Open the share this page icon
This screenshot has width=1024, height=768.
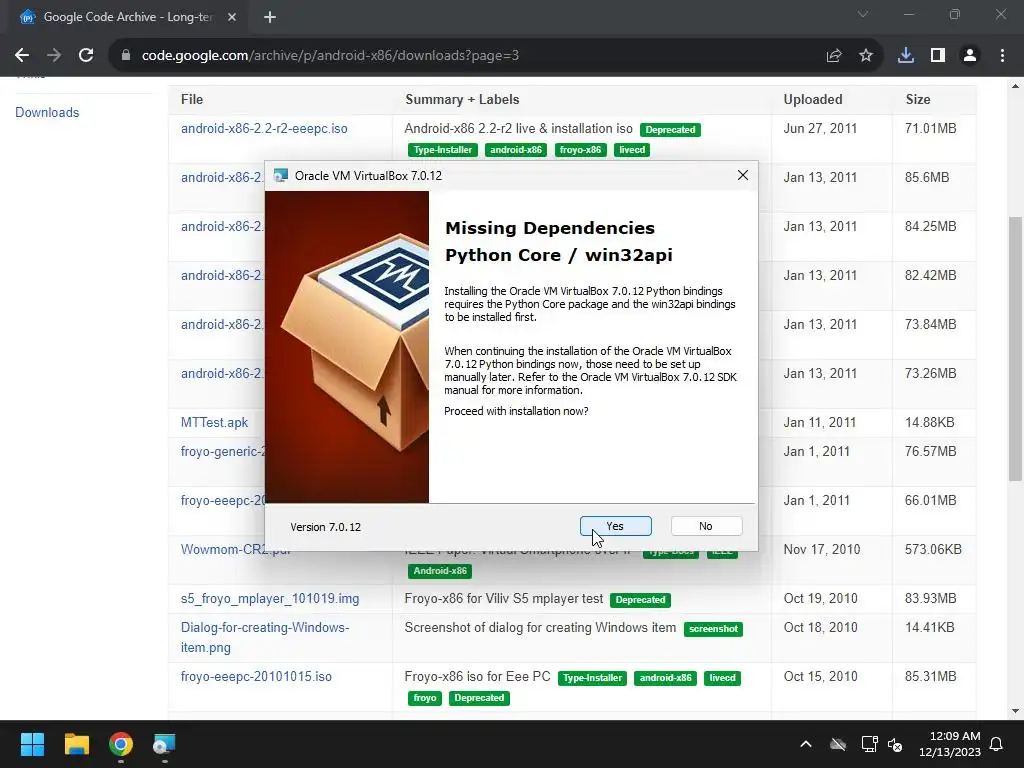pyautogui.click(x=834, y=56)
